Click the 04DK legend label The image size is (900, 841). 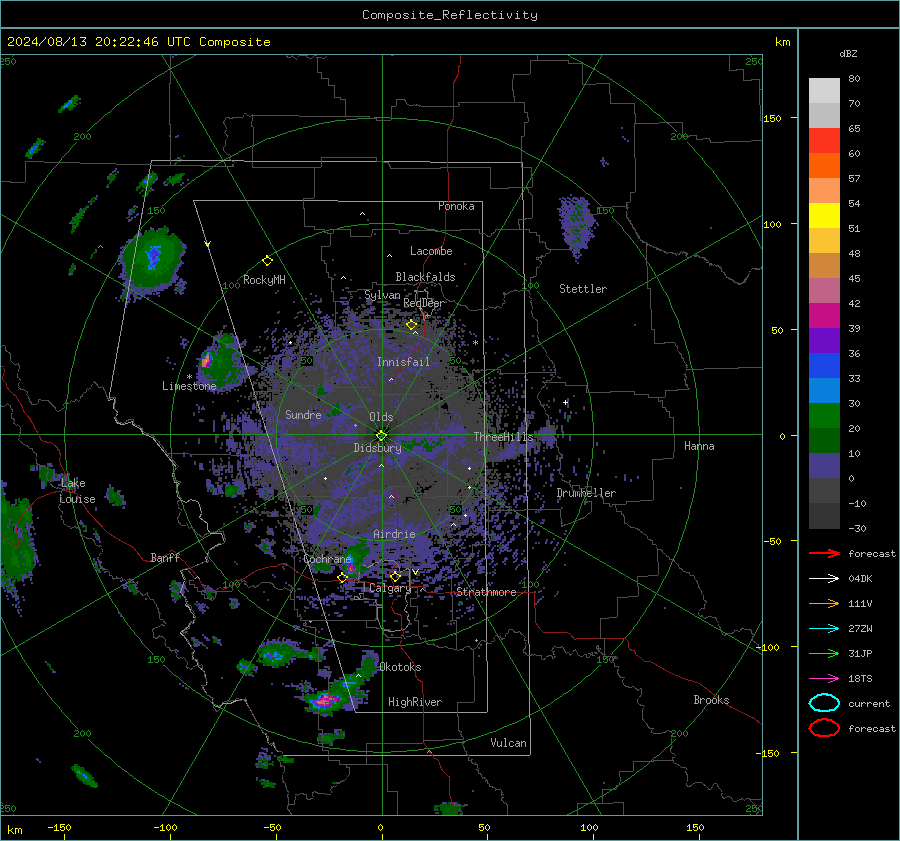click(860, 579)
